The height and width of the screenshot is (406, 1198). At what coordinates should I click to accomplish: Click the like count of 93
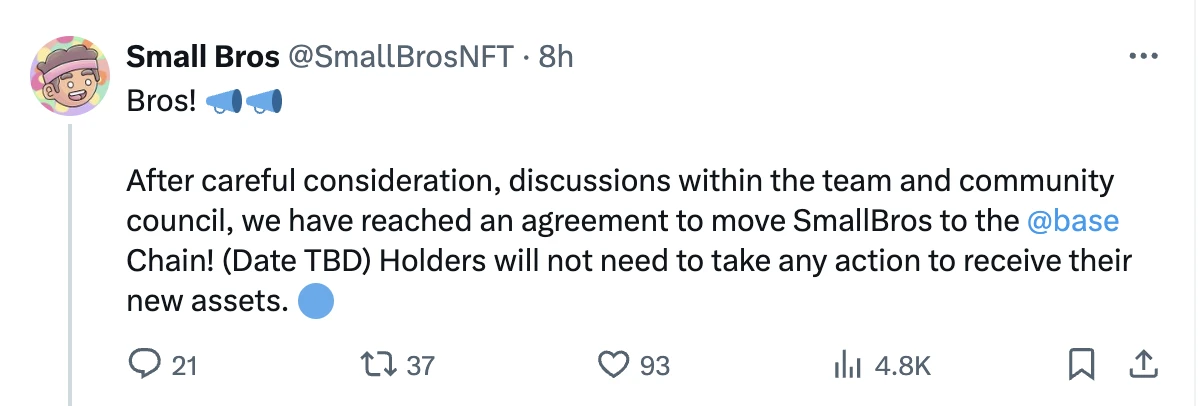coord(654,367)
